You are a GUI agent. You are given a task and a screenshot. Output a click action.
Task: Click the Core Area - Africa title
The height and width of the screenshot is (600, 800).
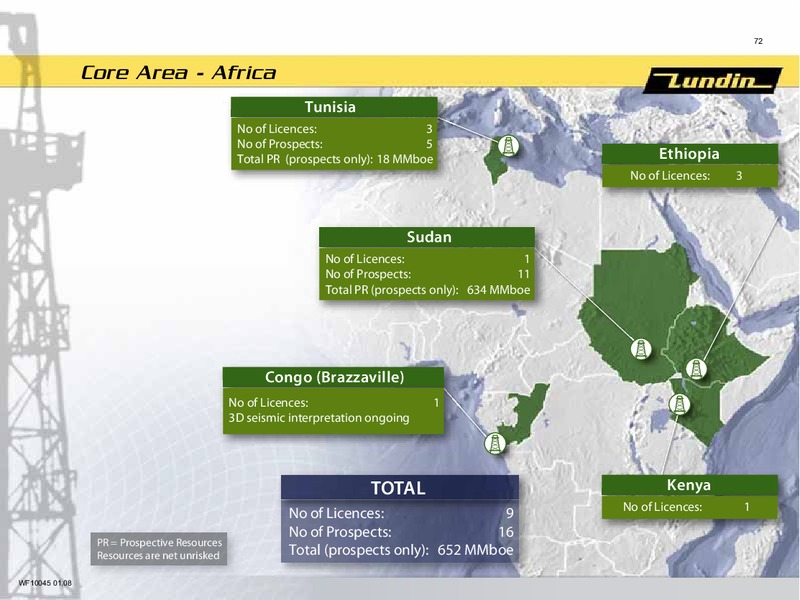(x=178, y=72)
